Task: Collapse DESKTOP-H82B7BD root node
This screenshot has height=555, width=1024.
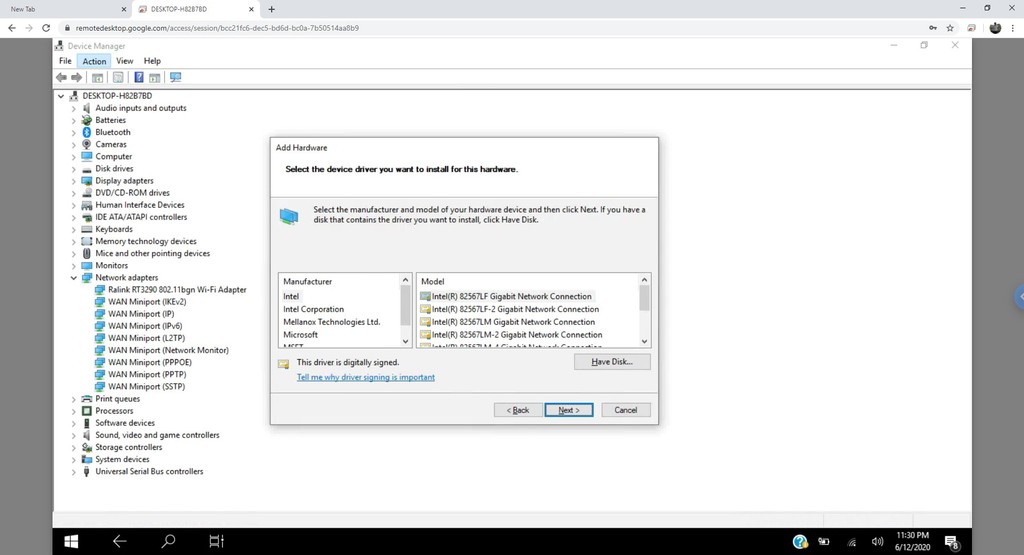Action: coord(61,96)
